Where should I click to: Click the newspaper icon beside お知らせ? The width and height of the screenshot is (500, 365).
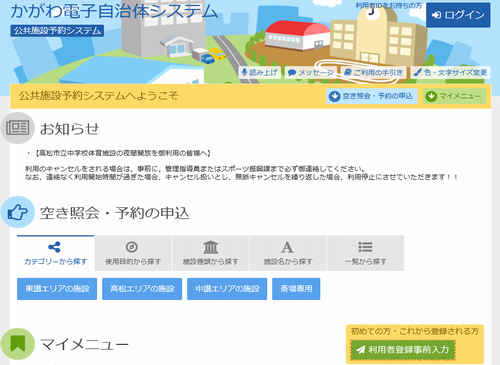(17, 128)
